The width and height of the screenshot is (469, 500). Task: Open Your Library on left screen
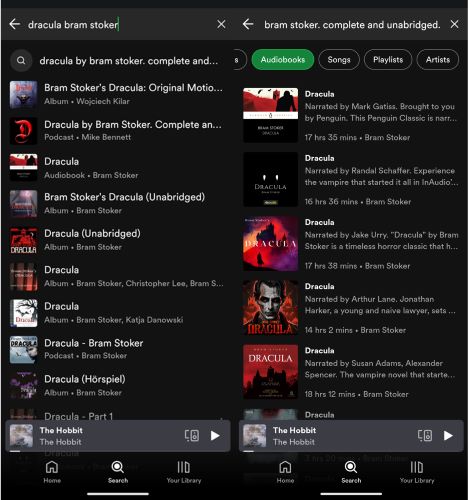coord(184,472)
